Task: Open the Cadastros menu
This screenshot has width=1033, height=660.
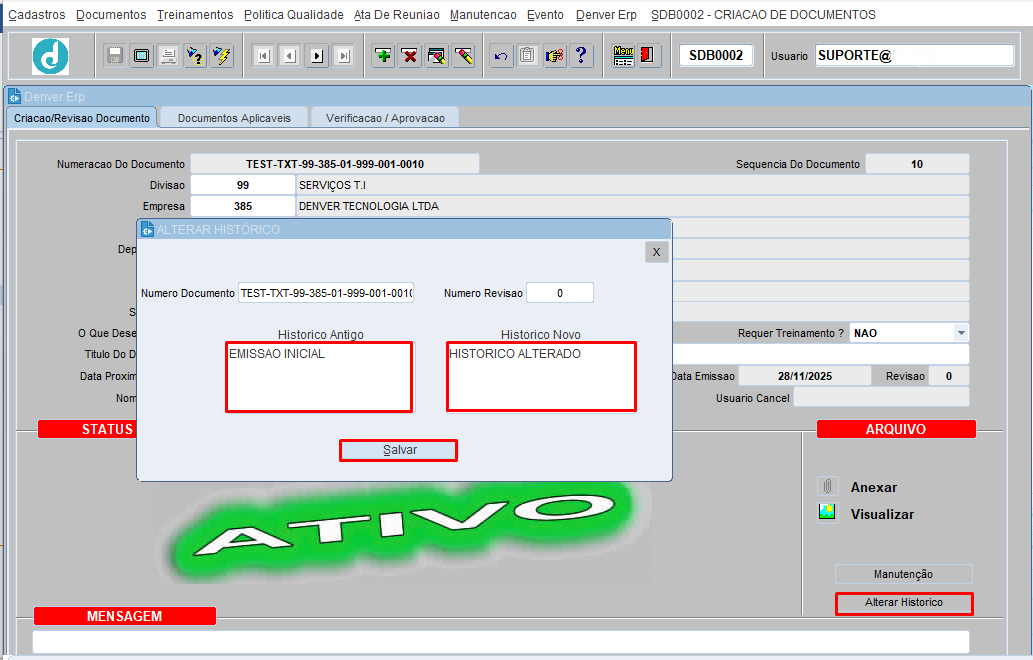Action: tap(37, 15)
